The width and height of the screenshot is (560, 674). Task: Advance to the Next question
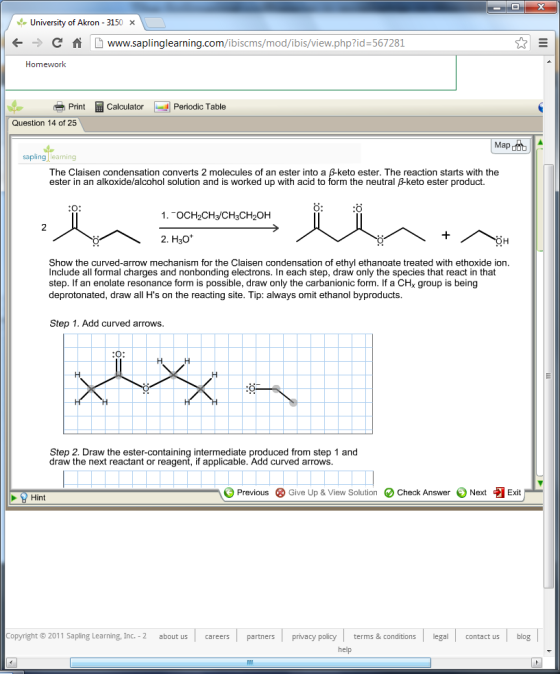(x=471, y=493)
